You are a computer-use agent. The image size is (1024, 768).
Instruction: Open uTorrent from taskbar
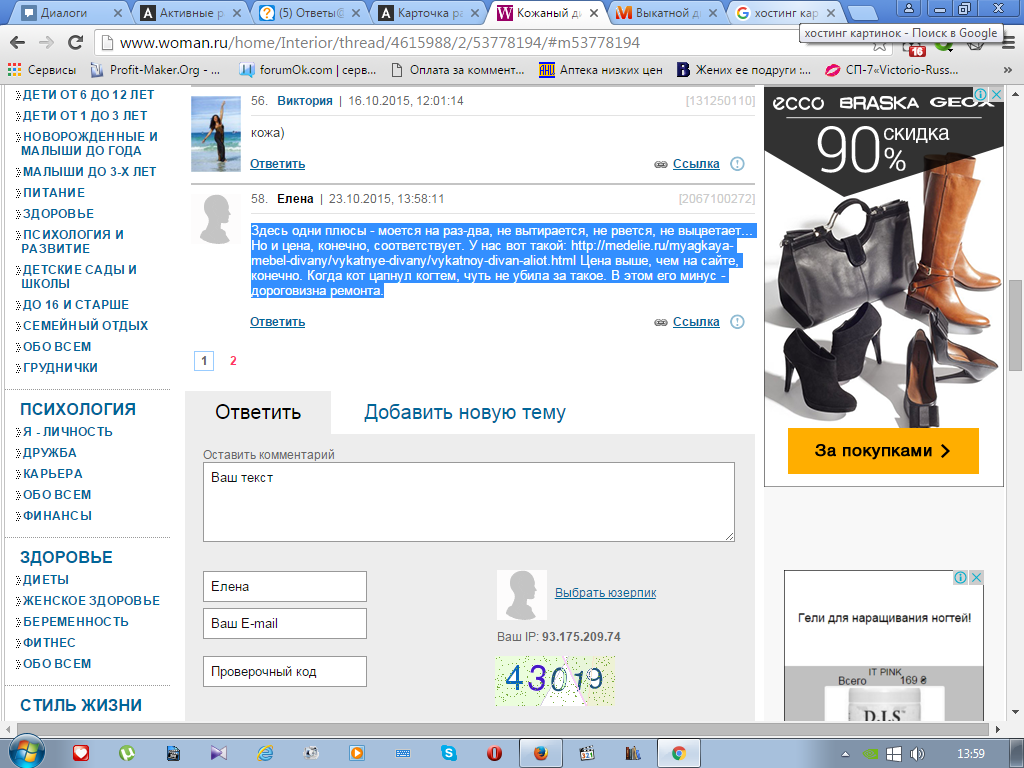tap(127, 754)
